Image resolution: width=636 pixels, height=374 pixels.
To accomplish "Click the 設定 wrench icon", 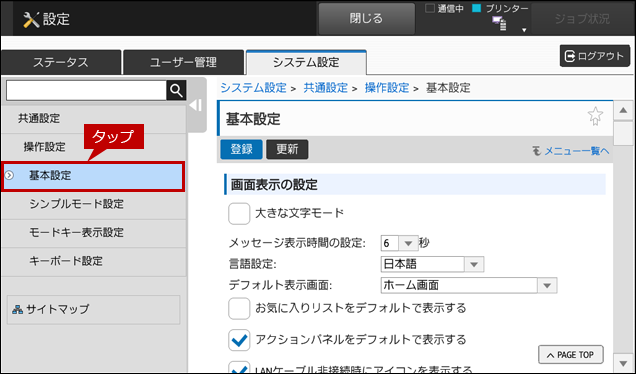I will (31, 19).
